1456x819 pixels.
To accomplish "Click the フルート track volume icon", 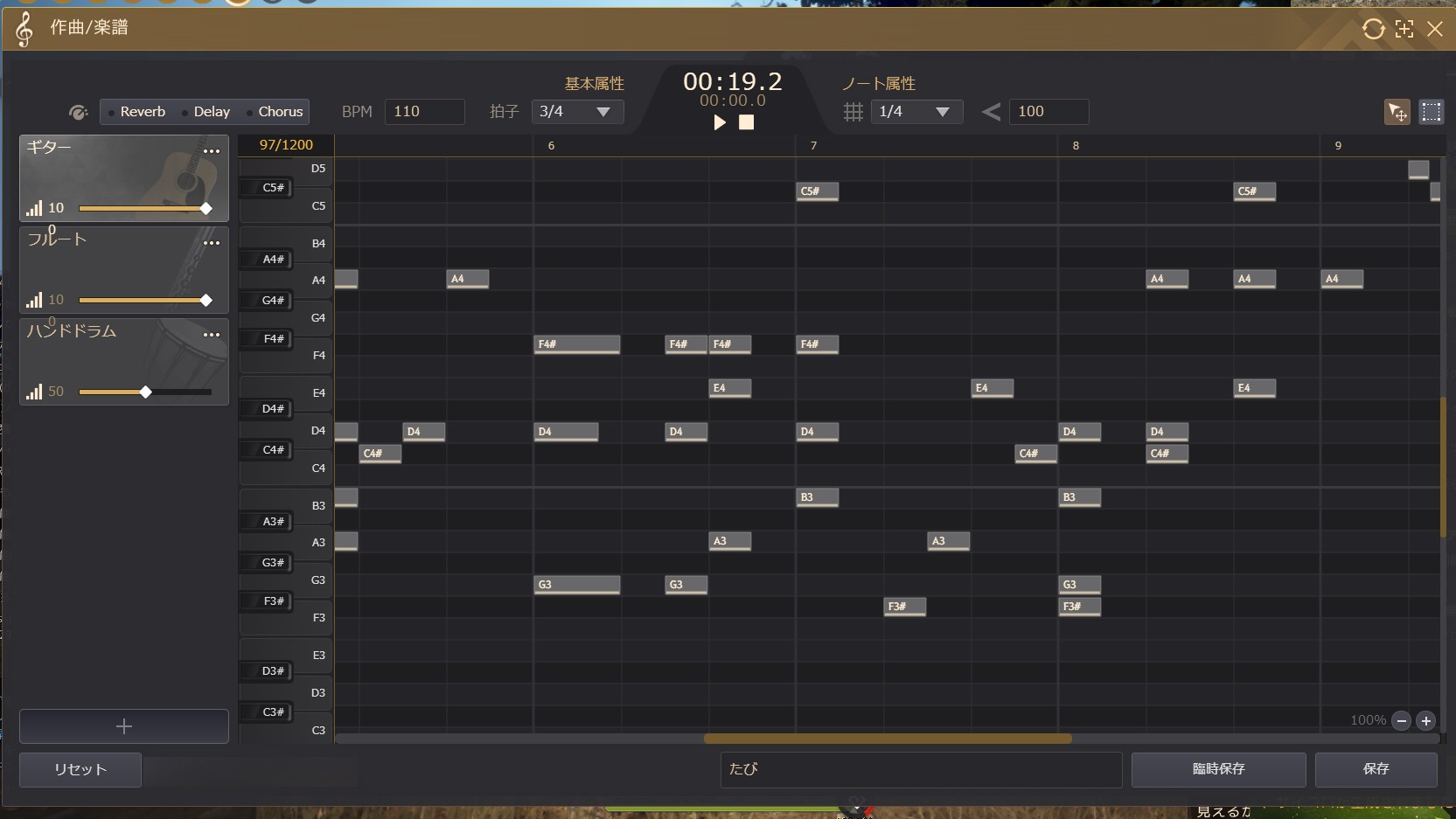I will [34, 300].
